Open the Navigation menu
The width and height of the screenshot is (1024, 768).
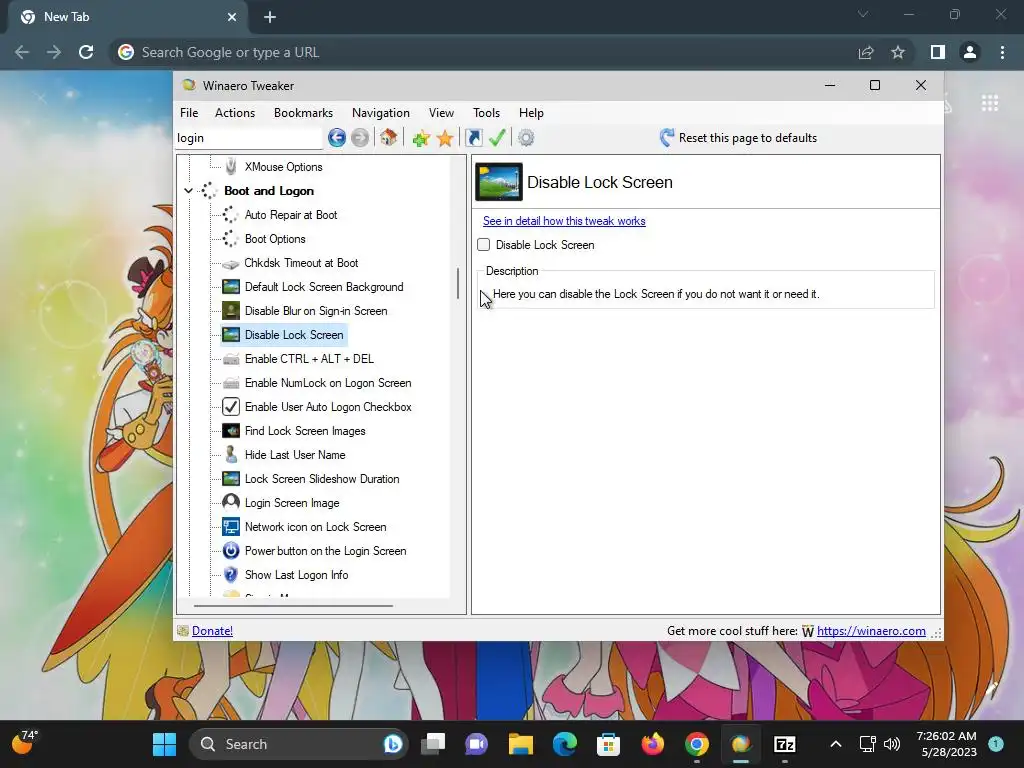click(381, 113)
